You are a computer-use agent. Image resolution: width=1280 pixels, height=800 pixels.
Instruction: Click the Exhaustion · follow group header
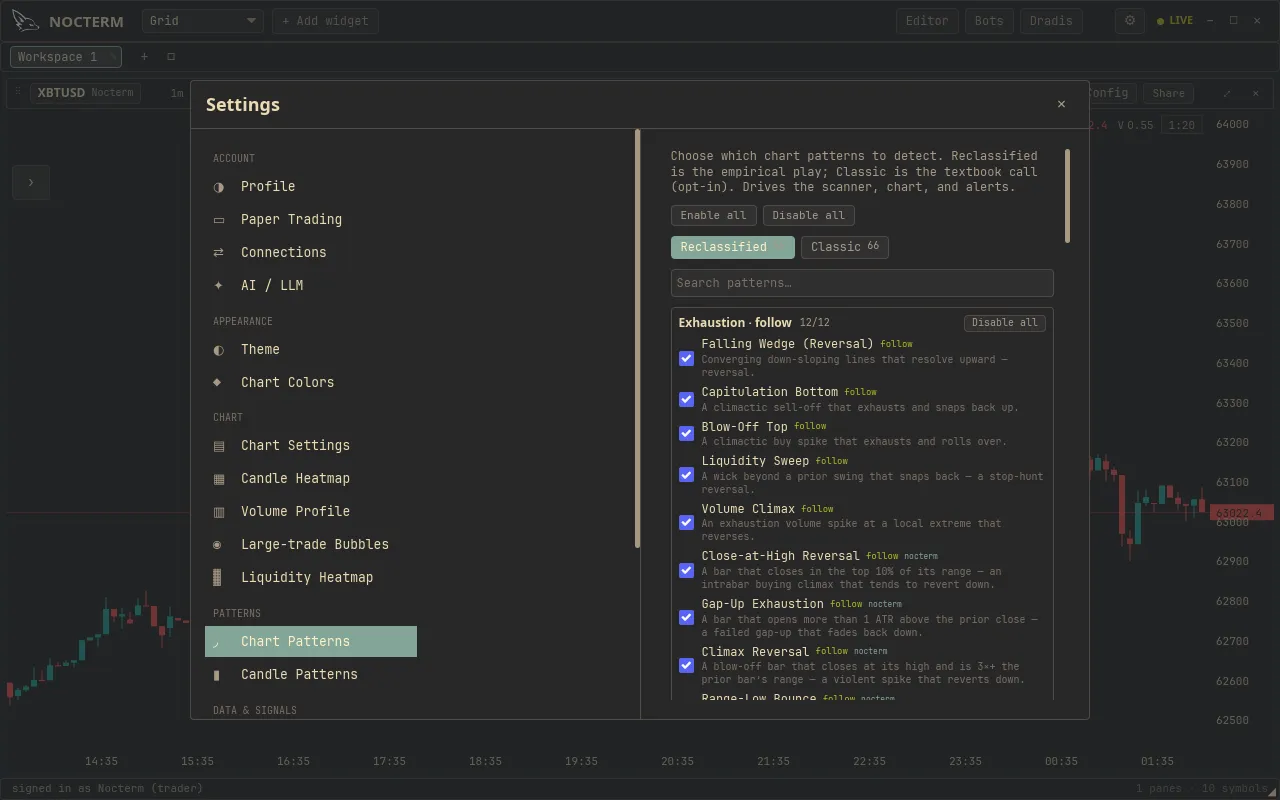(x=735, y=322)
